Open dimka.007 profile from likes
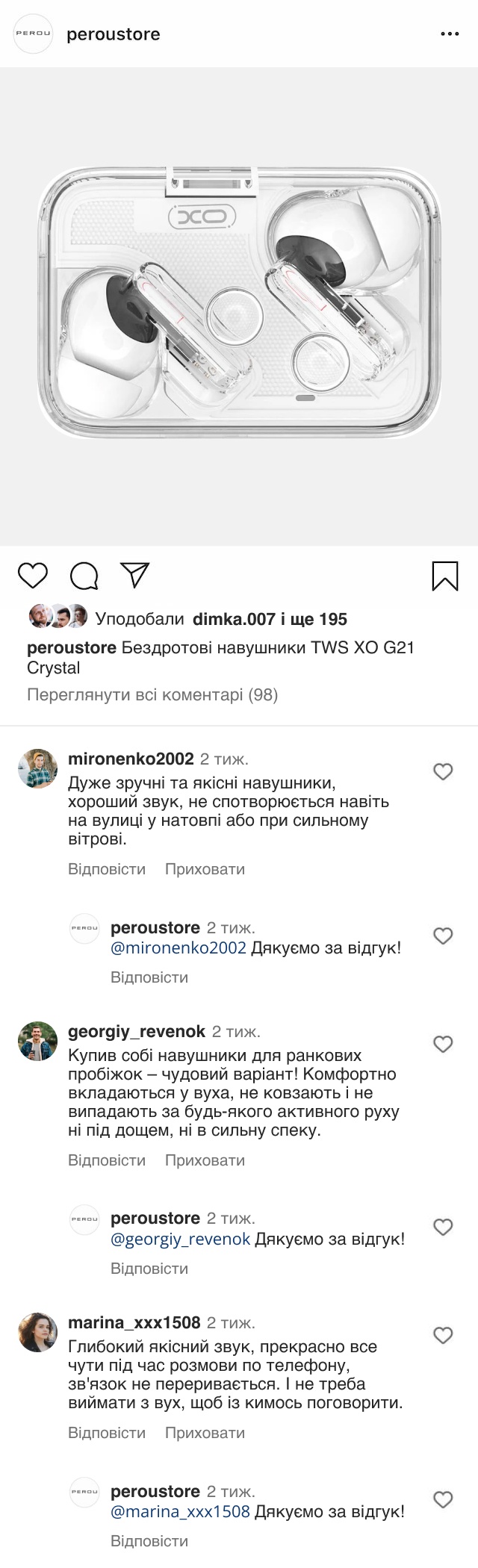This screenshot has height=1568, width=478. pyautogui.click(x=234, y=619)
